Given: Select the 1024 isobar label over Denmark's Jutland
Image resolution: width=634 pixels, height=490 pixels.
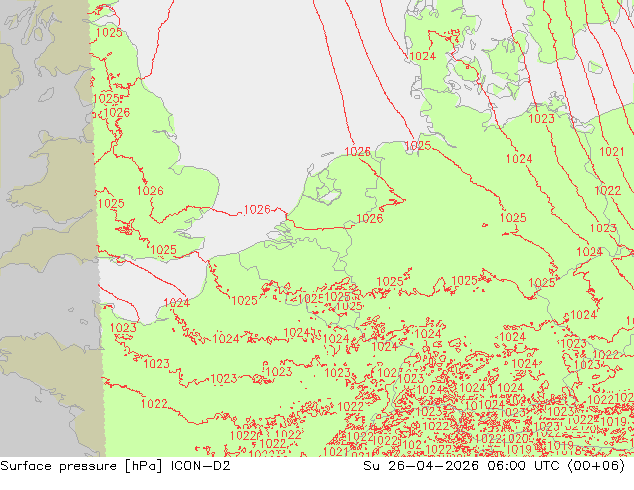Looking at the screenshot, I should point(423,56).
